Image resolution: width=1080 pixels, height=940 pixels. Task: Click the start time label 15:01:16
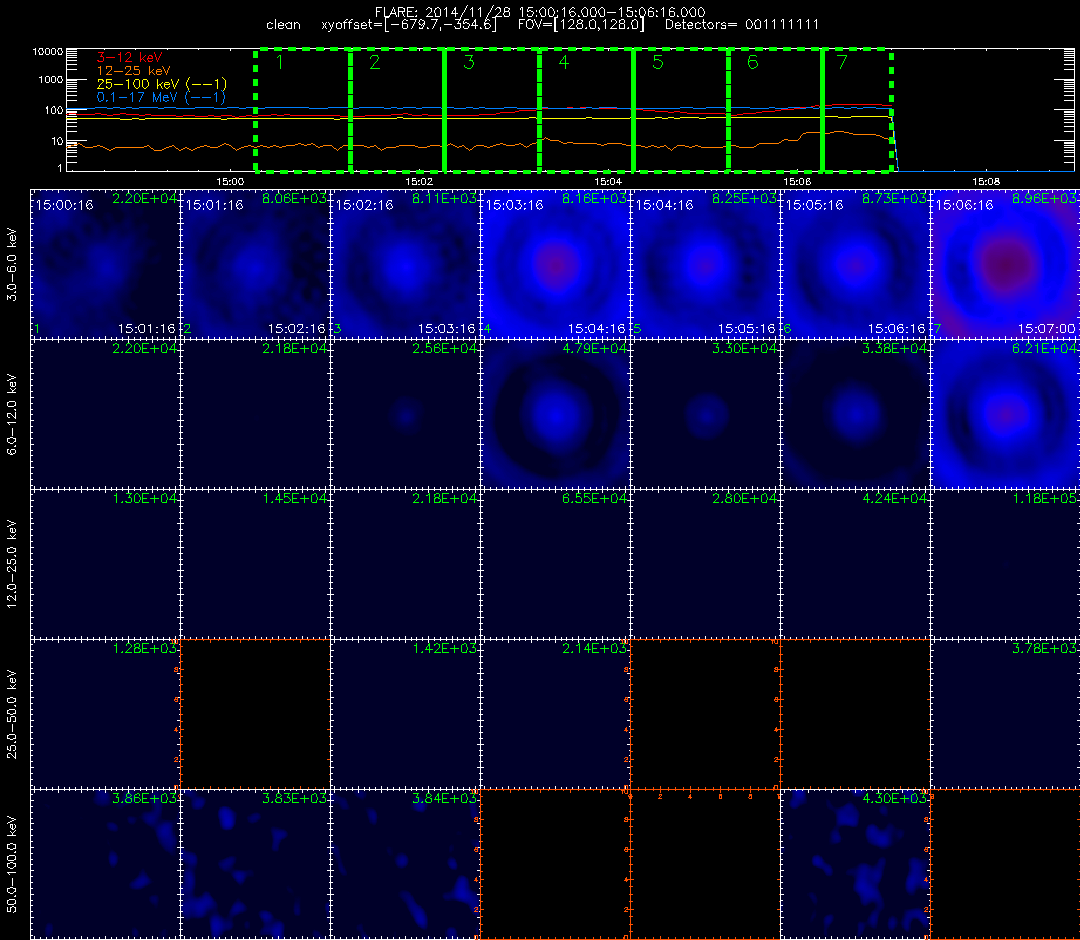(x=214, y=205)
